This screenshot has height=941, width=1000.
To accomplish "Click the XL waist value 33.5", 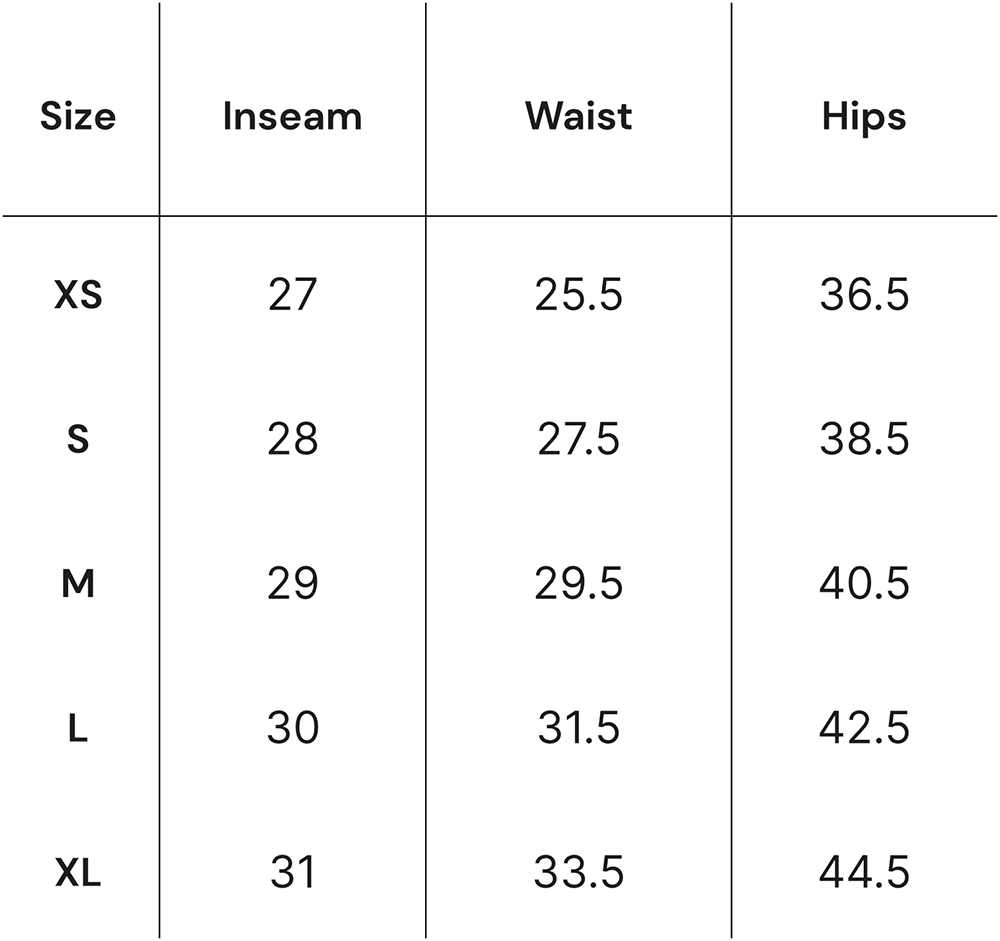I will click(x=578, y=873).
